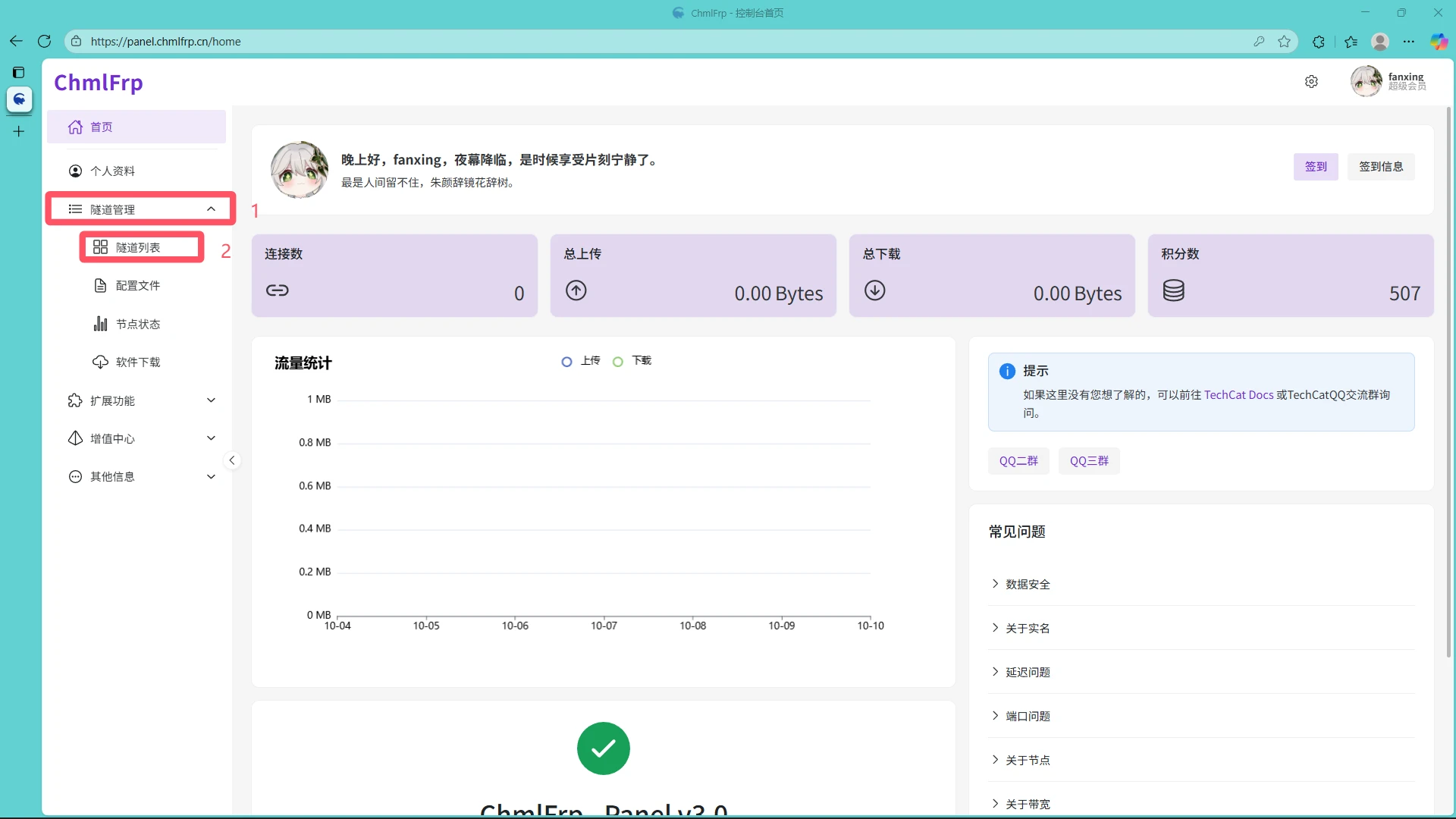
Task: Click the 个人资料 profile icon in sidebar
Action: coord(75,171)
